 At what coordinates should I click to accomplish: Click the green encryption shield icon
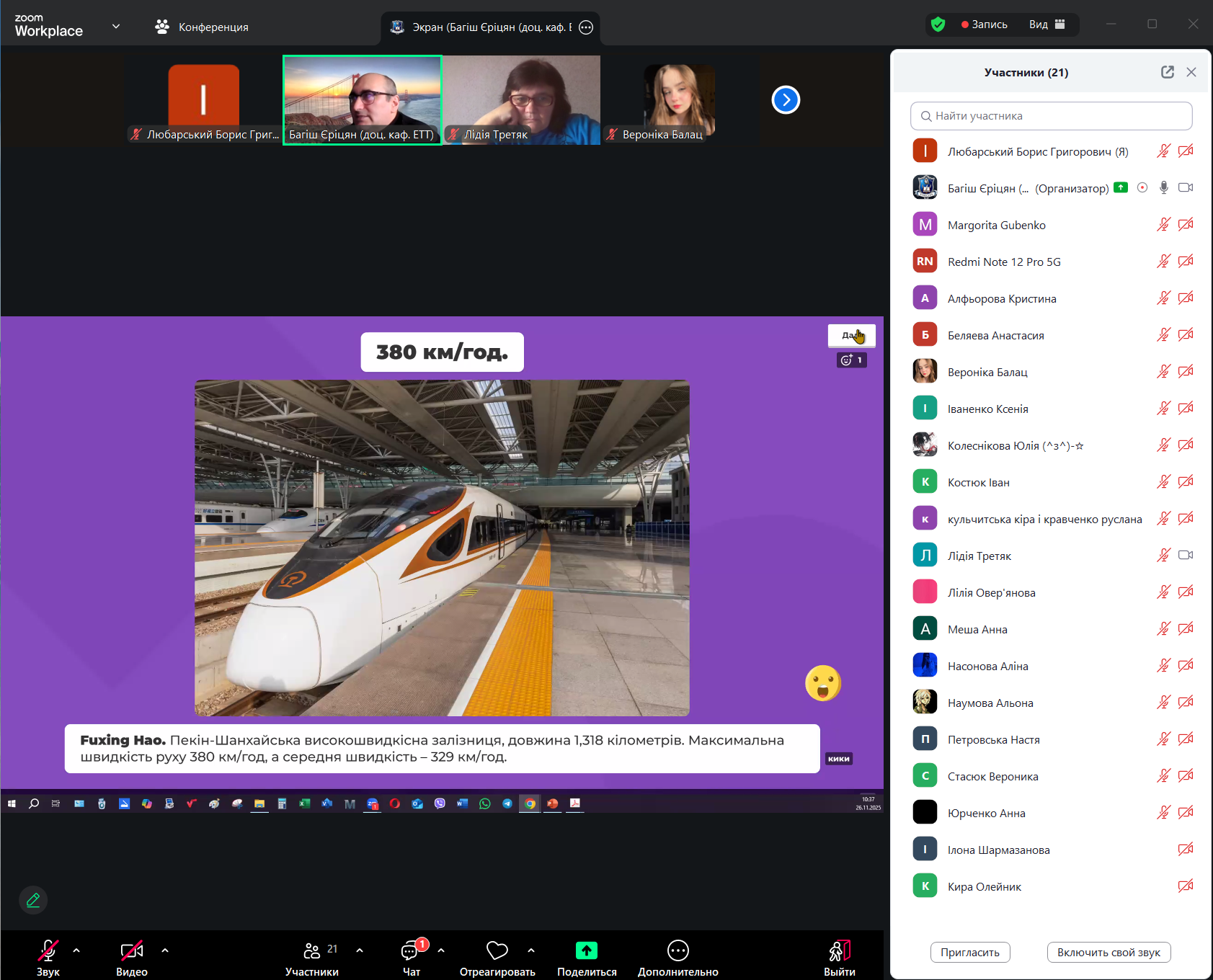(938, 24)
